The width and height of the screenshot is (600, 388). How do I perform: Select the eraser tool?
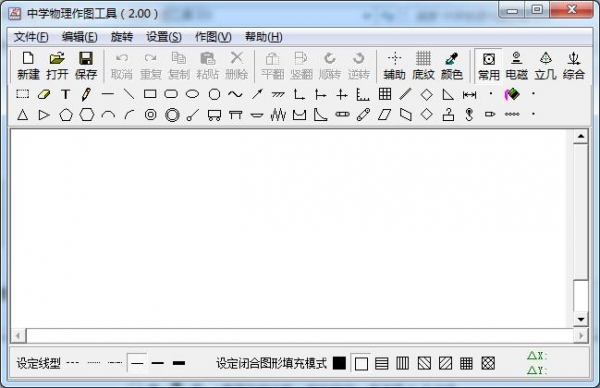(44, 94)
